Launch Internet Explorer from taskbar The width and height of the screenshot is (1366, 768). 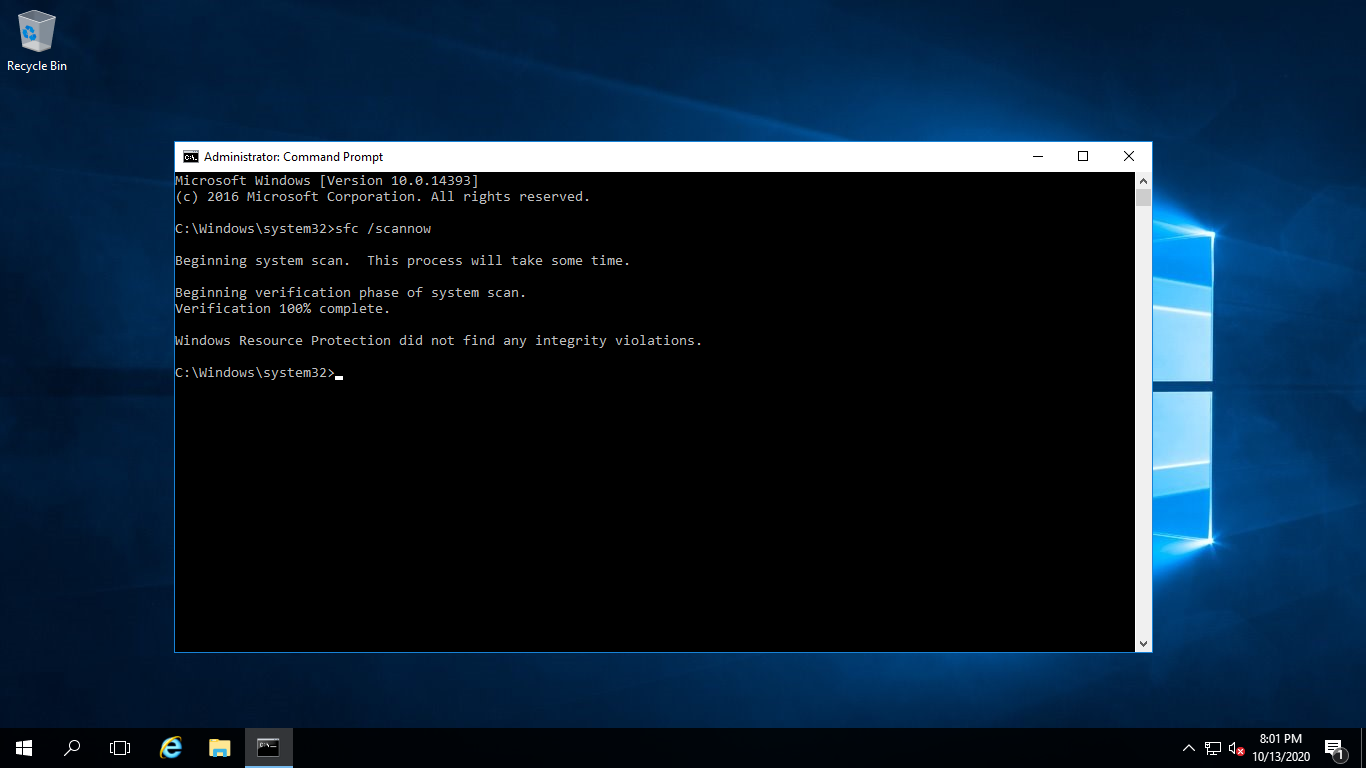[172, 748]
